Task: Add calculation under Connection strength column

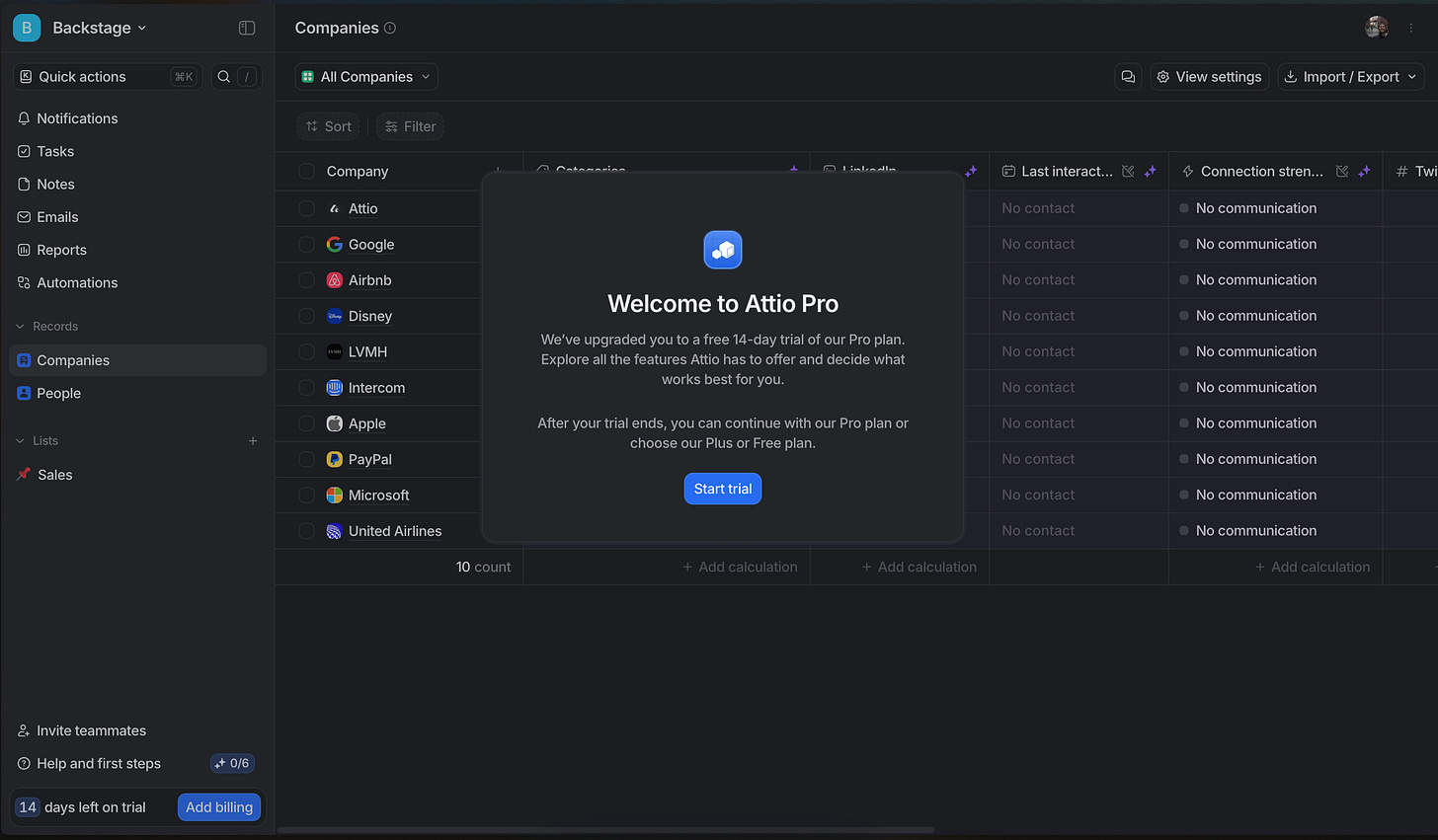Action: 1313,567
